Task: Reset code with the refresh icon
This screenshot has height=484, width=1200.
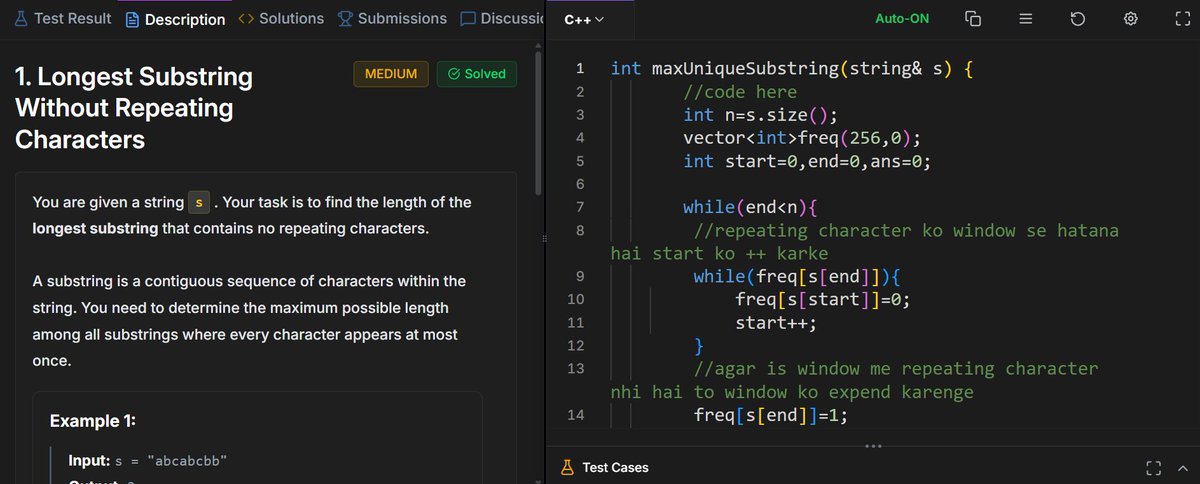Action: 1078,19
